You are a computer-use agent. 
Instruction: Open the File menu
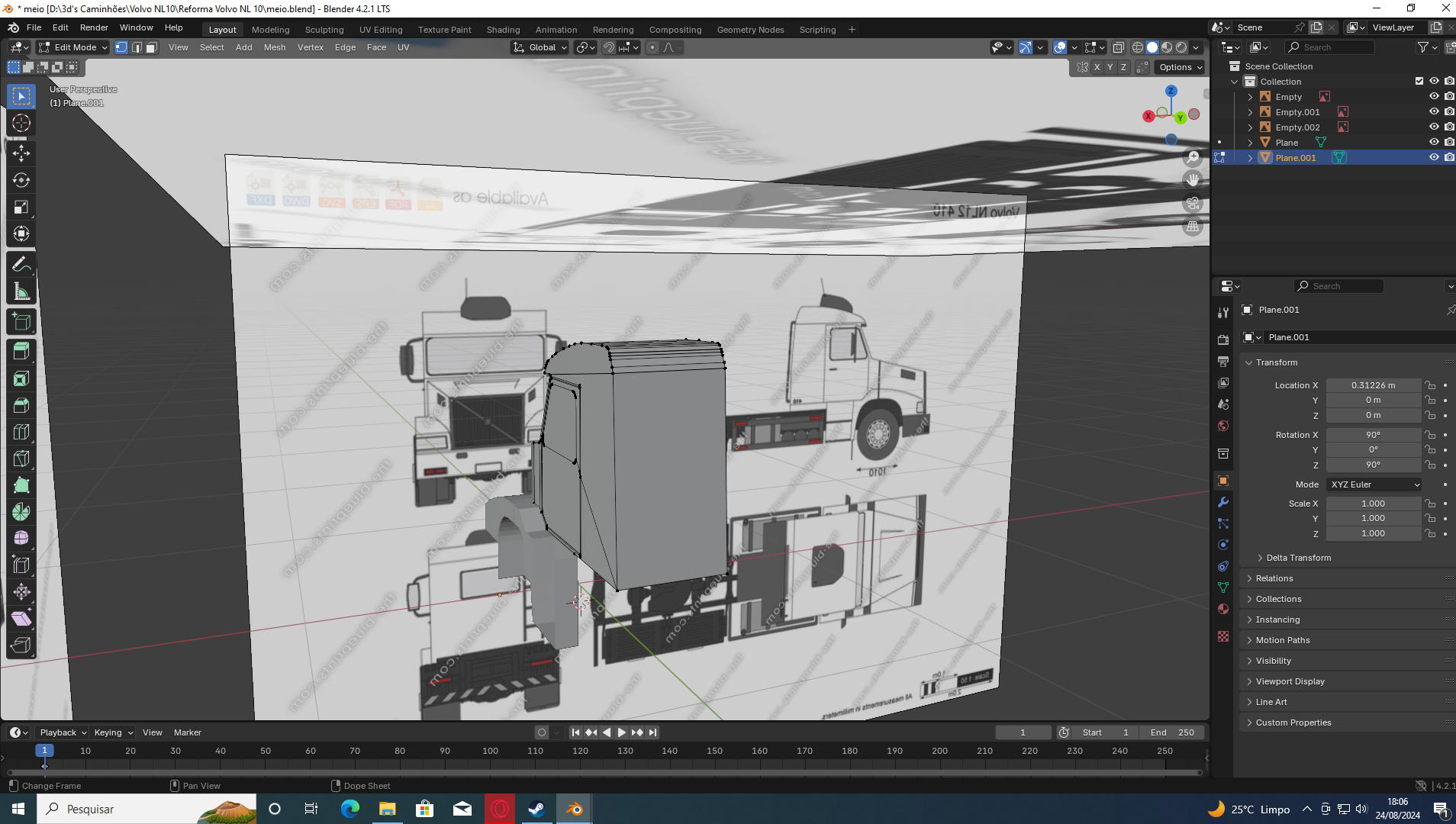pos(34,27)
